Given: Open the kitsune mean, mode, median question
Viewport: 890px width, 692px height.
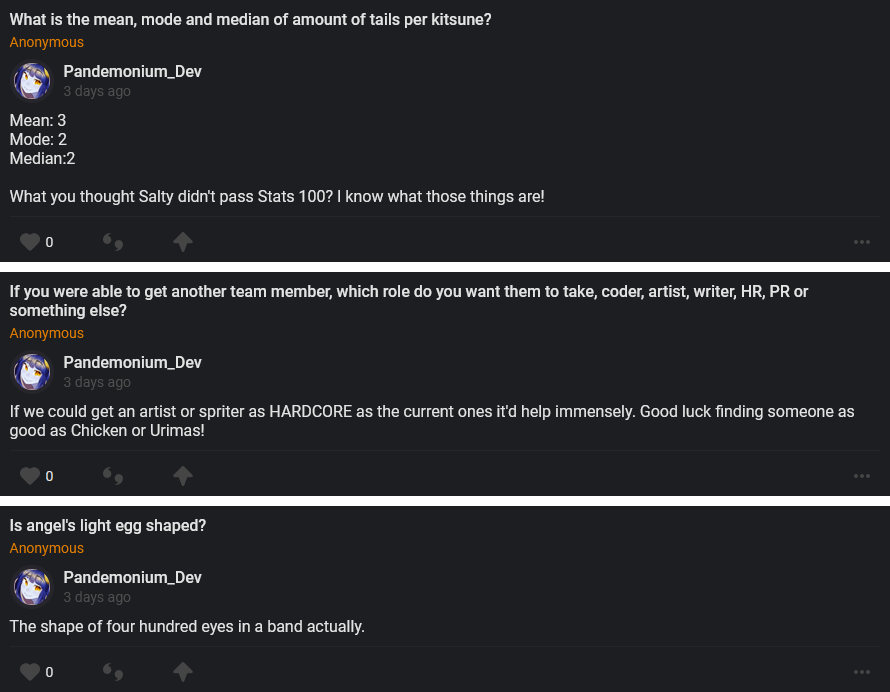Looking at the screenshot, I should [250, 20].
